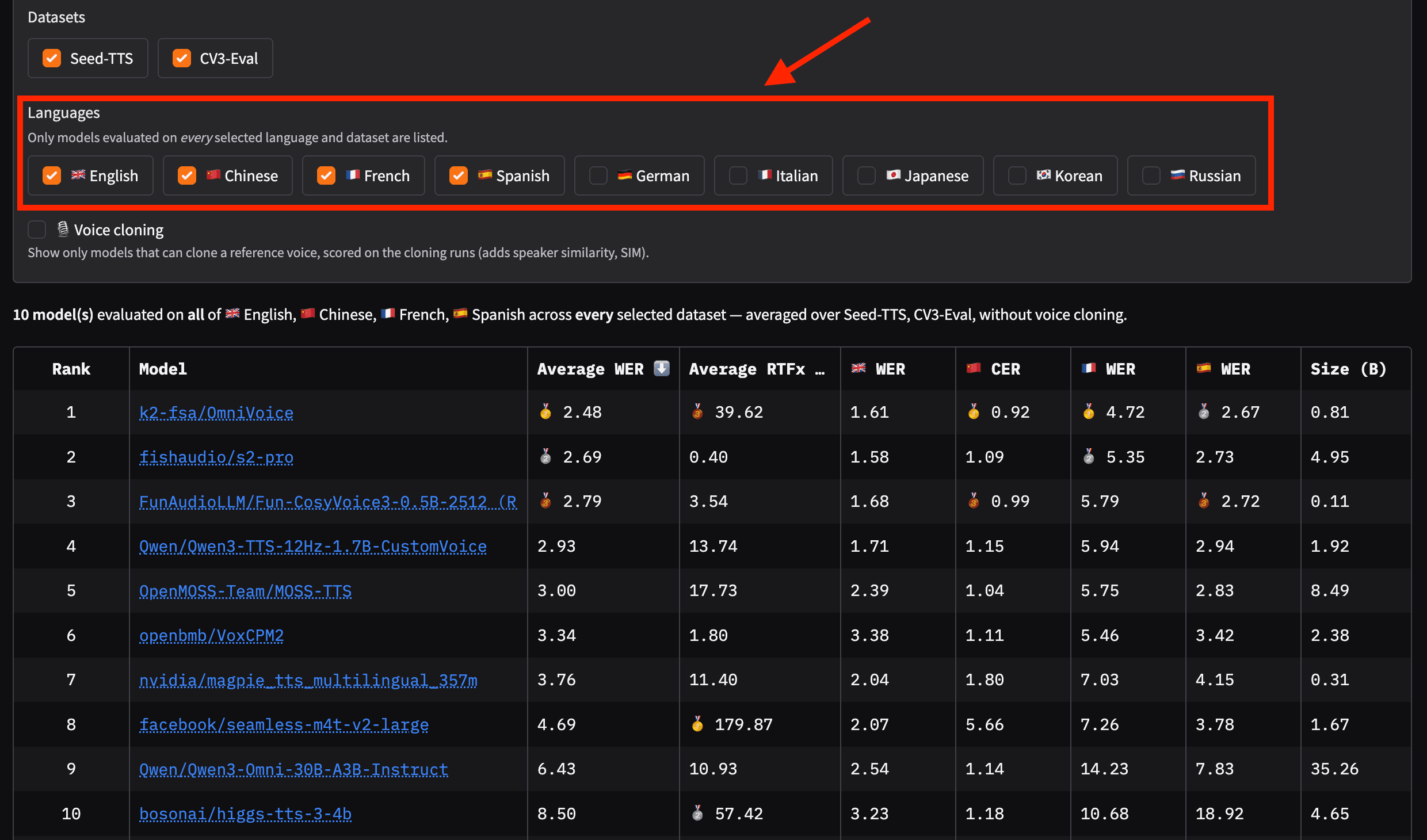The image size is (1427, 840).
Task: Enable the Russian language checkbox
Action: (1151, 175)
